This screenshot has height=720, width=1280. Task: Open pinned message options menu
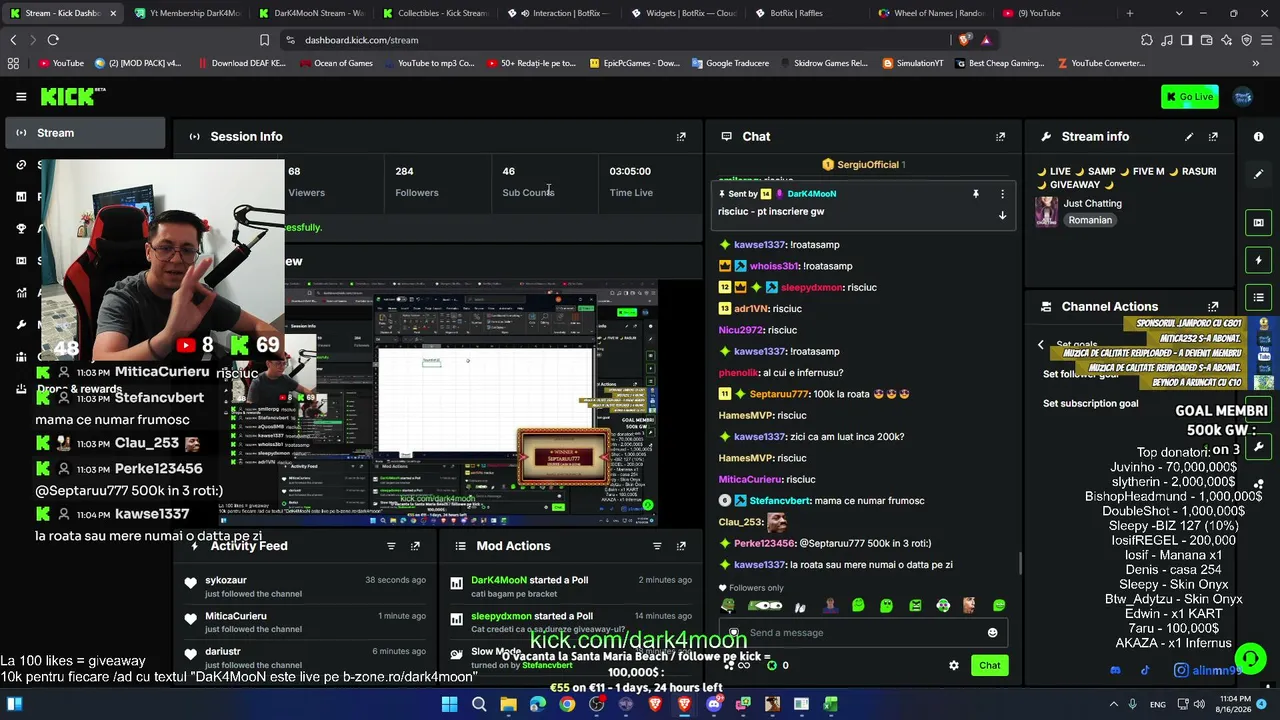pos(1002,194)
